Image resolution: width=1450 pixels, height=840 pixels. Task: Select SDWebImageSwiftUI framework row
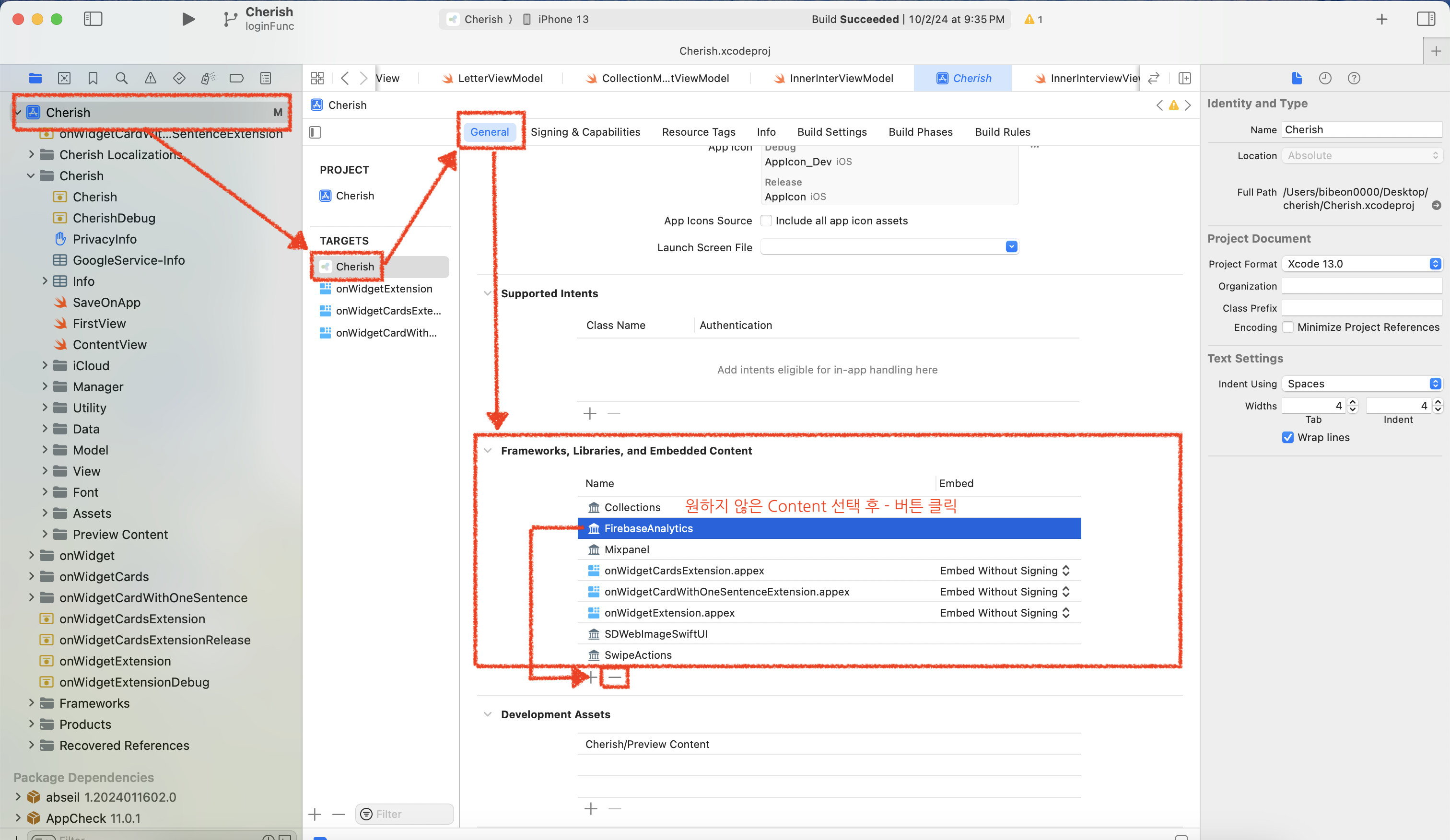coord(829,634)
